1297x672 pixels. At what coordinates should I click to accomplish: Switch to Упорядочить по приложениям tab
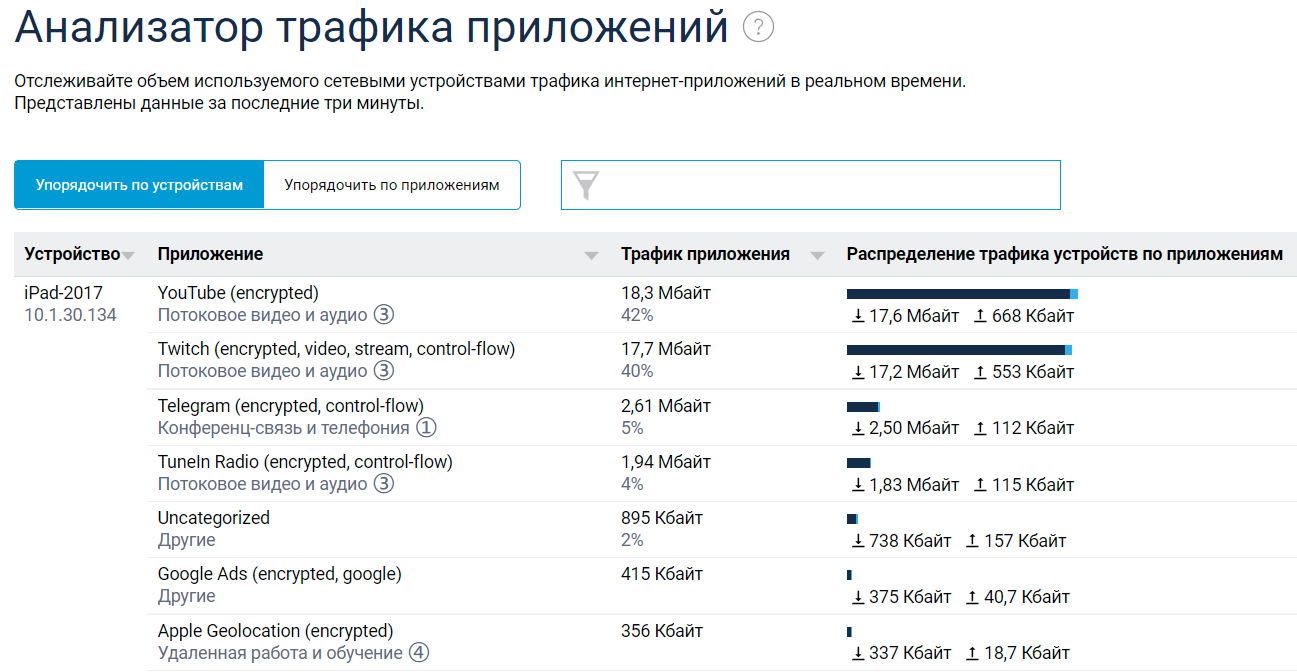click(392, 184)
